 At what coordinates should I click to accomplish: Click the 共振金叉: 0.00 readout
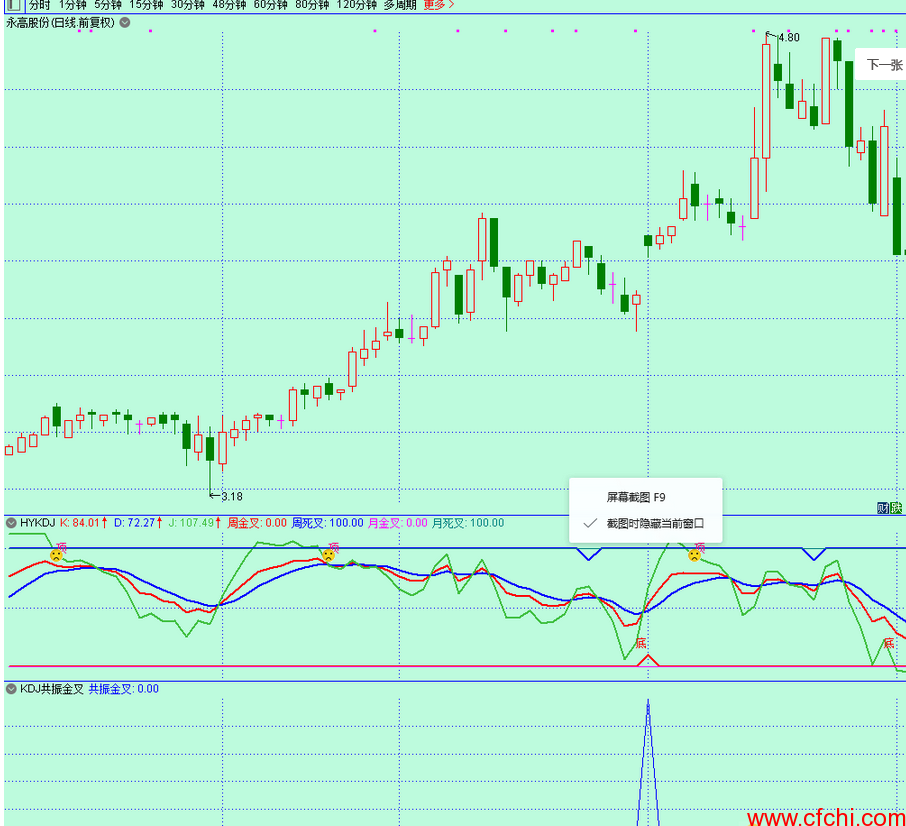[x=124, y=689]
